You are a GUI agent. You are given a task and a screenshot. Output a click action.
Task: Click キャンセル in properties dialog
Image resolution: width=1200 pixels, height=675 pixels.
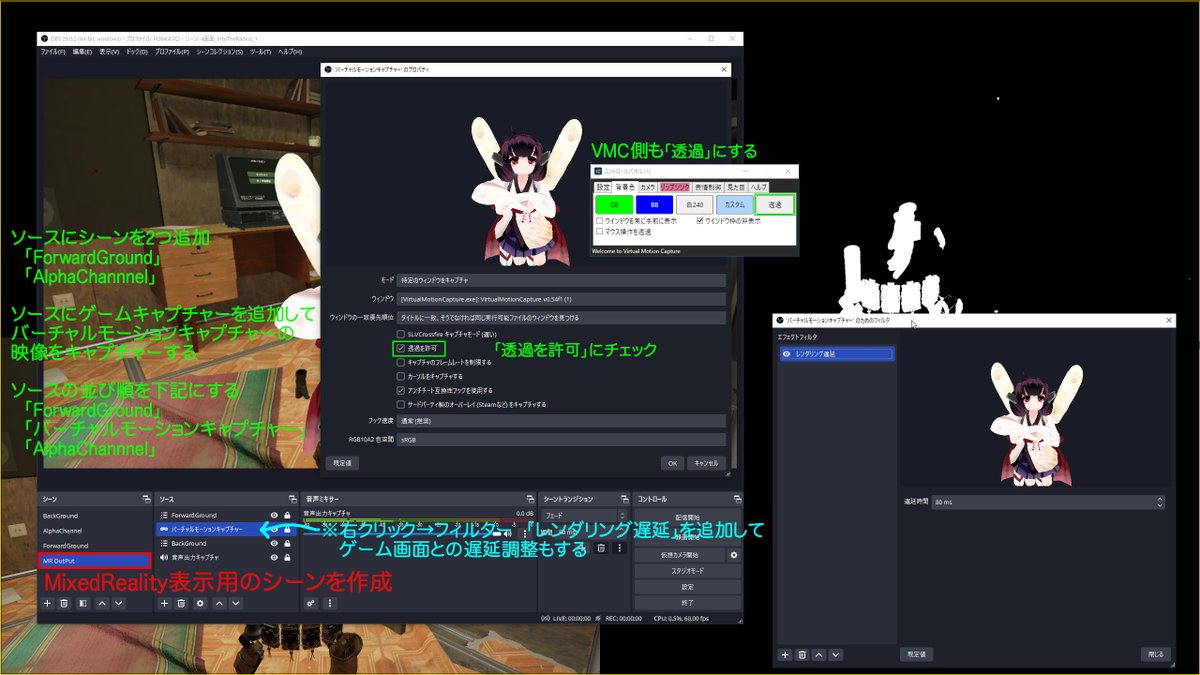pos(707,463)
